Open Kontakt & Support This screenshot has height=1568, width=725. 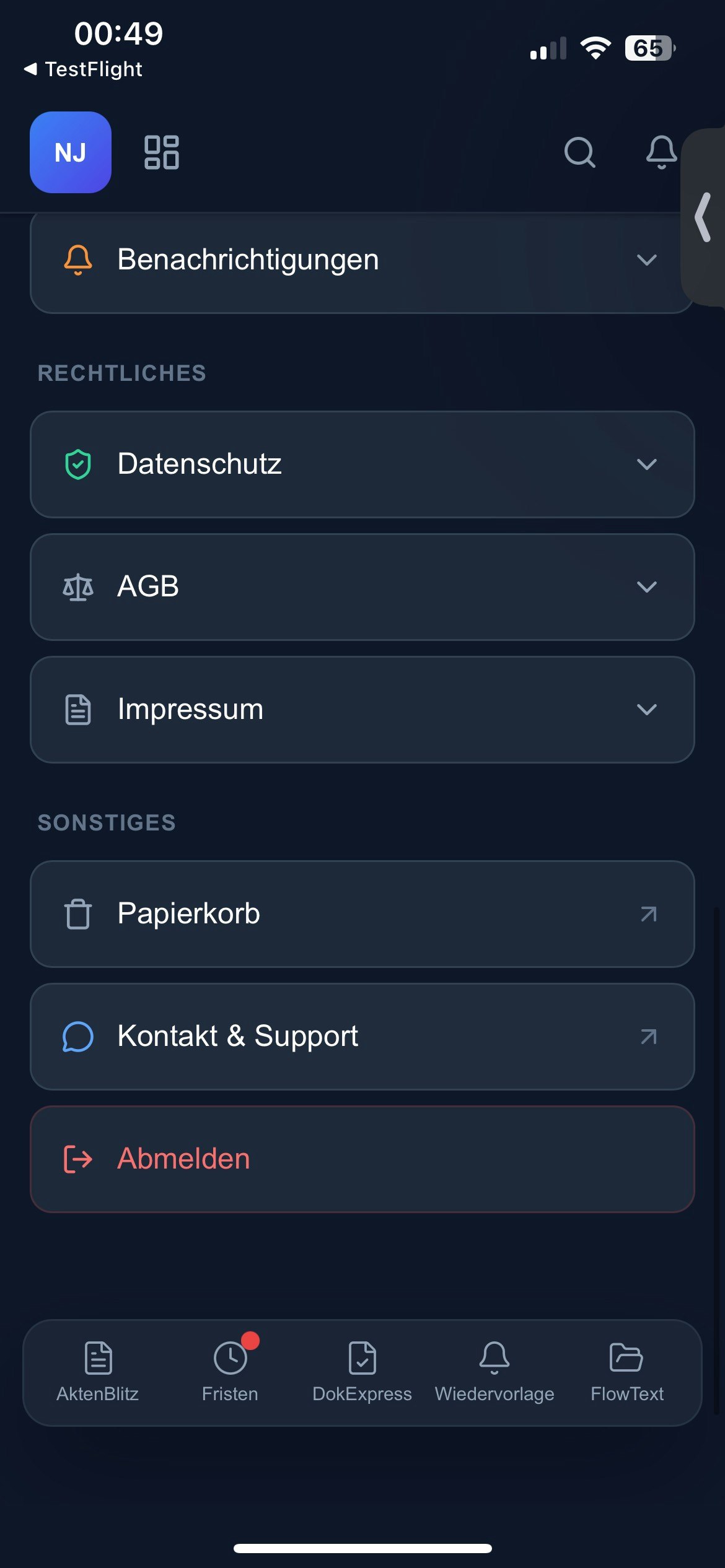pyautogui.click(x=238, y=1036)
